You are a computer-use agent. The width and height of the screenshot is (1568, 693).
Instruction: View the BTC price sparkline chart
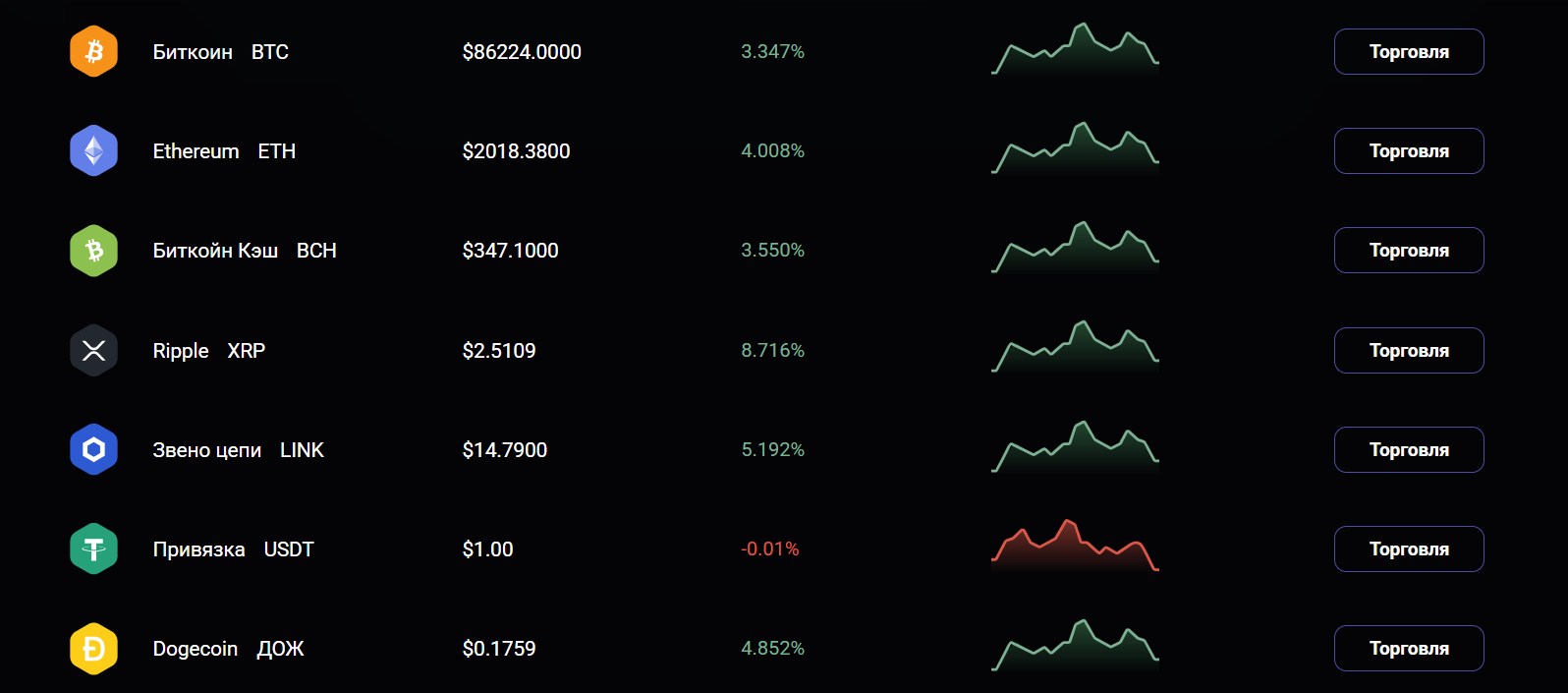(x=1075, y=49)
